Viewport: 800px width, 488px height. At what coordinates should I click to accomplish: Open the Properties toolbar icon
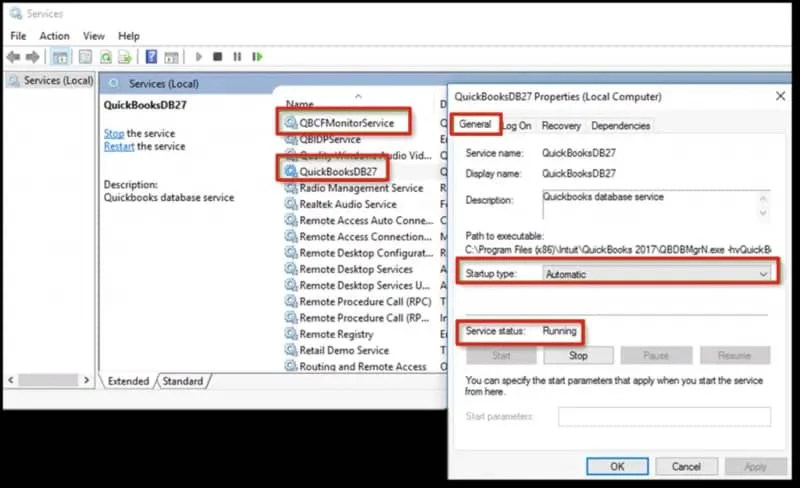[85, 57]
